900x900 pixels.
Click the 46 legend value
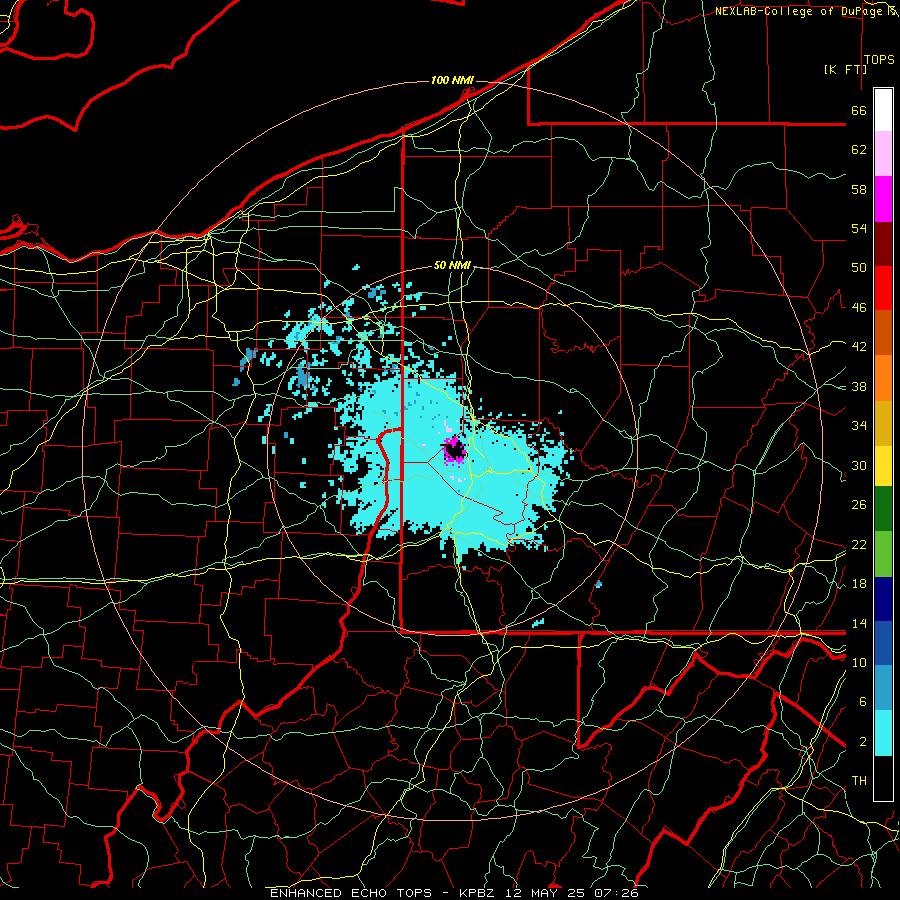point(859,308)
